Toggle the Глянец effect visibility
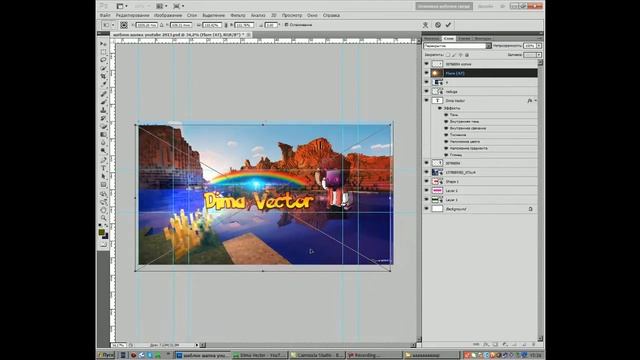 tap(446, 155)
